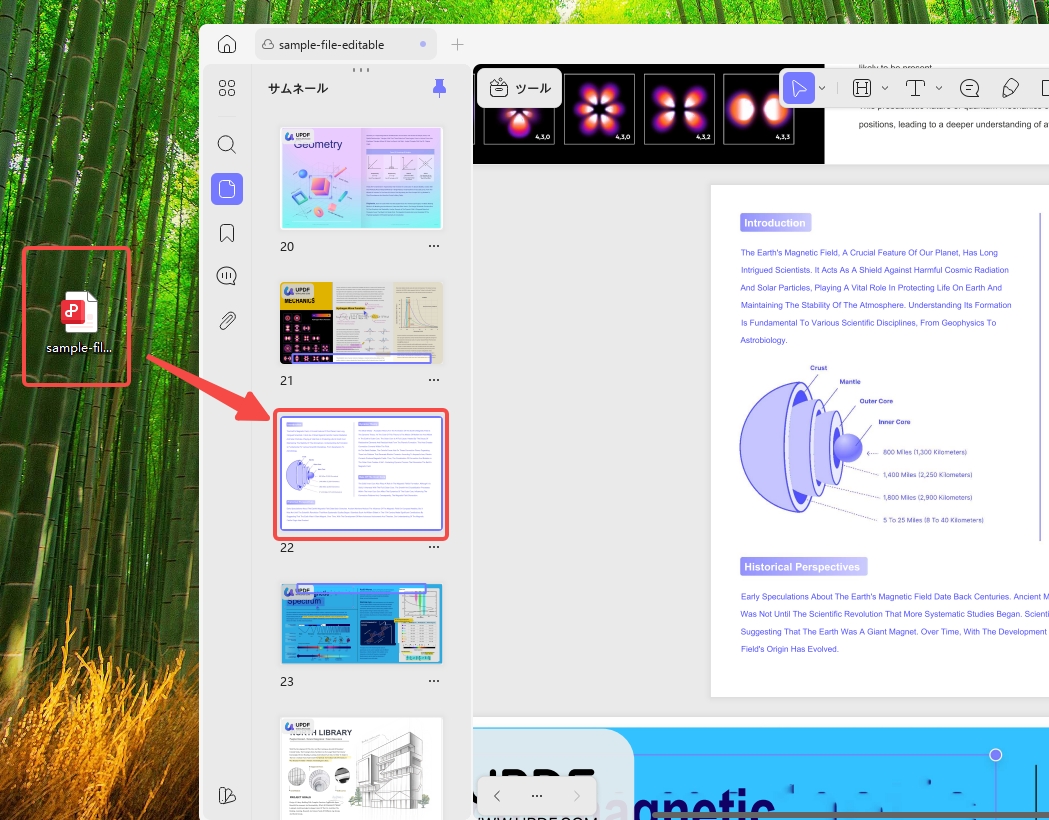This screenshot has width=1049, height=820.
Task: Click the Historical Perspectives heading
Action: point(803,567)
